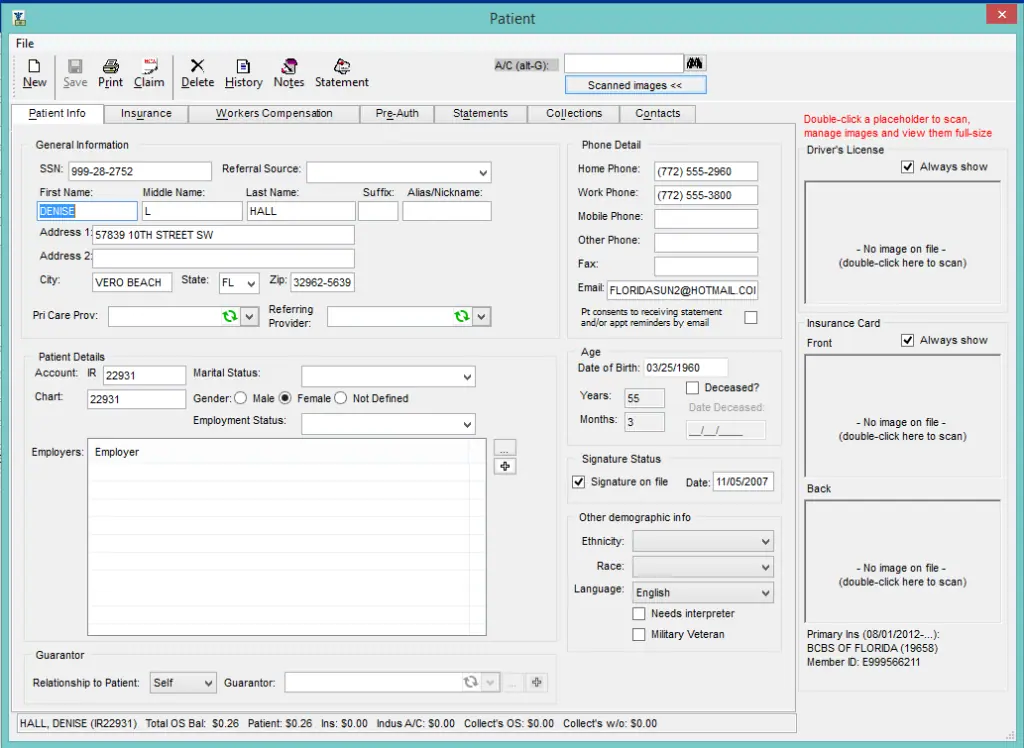Open the Notes icon

click(288, 71)
